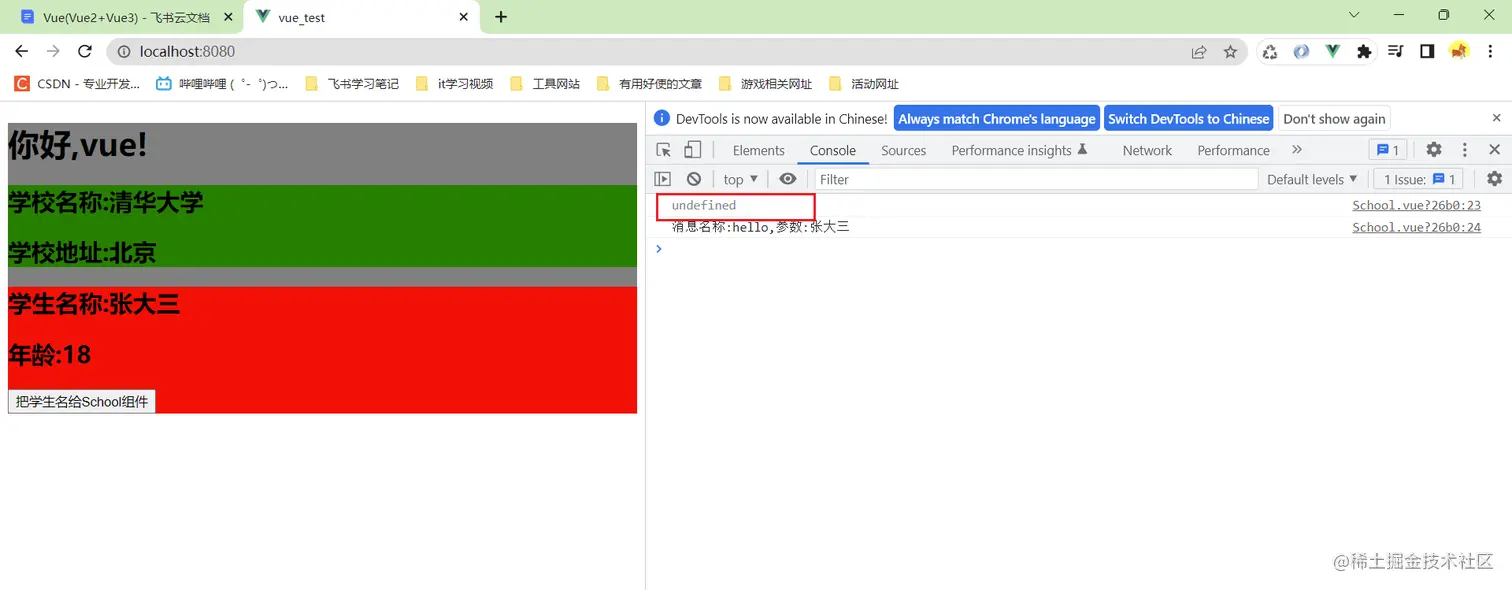Viewport: 1512px width, 590px height.
Task: Show the console sidebar
Action: tap(662, 179)
